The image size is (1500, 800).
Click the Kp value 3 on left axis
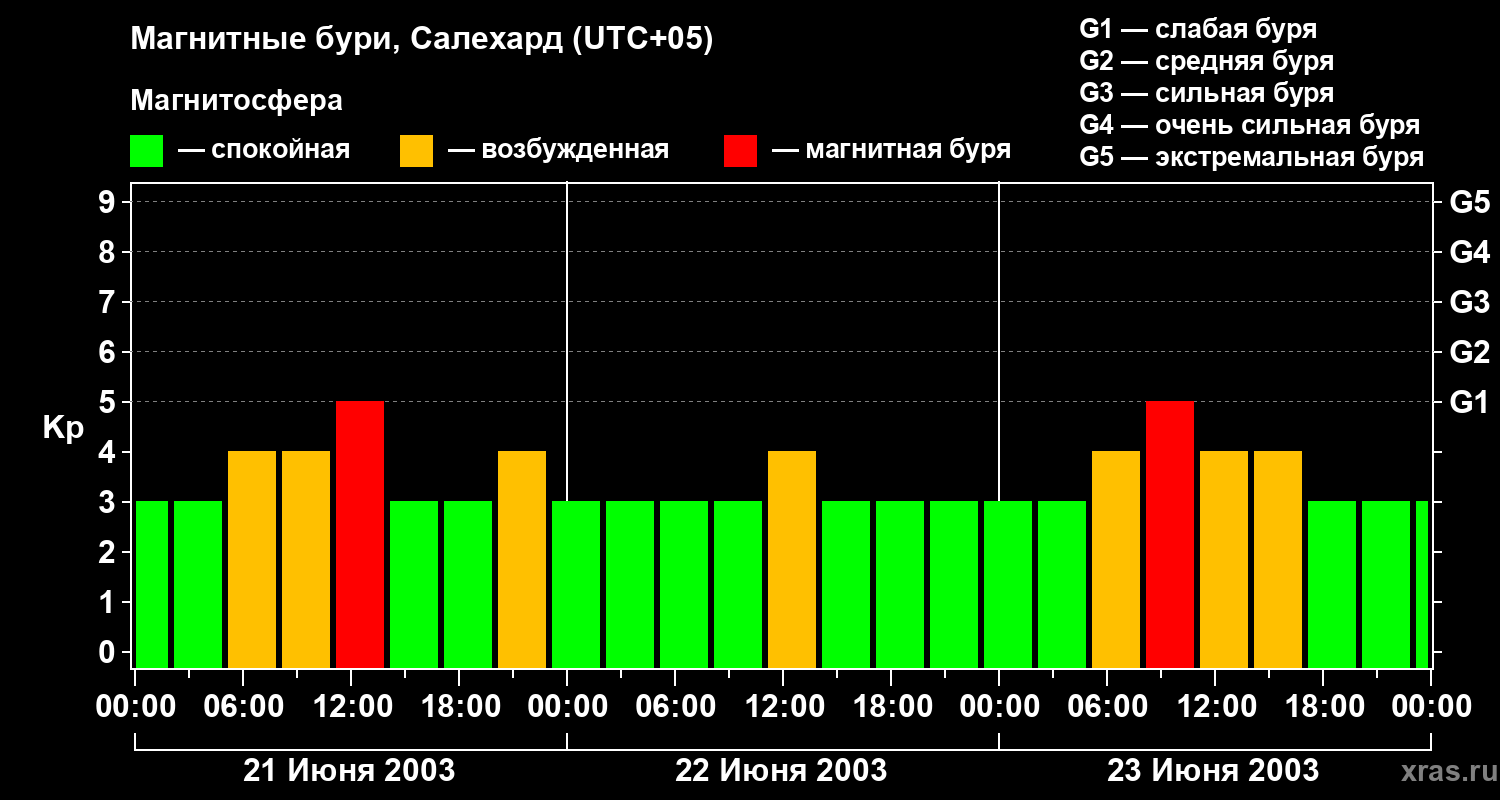109,502
